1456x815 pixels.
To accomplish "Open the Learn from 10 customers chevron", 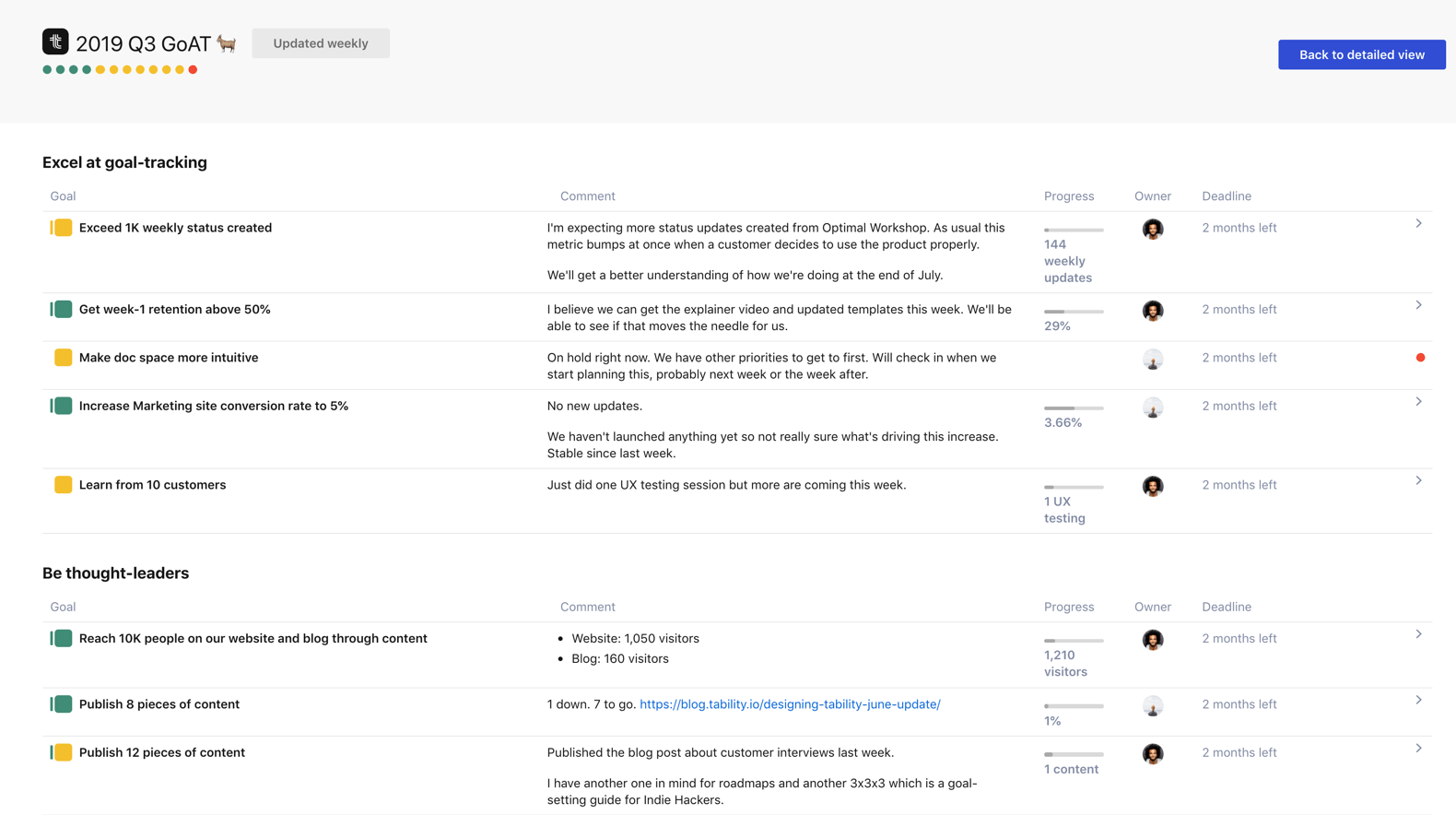I will (1418, 480).
